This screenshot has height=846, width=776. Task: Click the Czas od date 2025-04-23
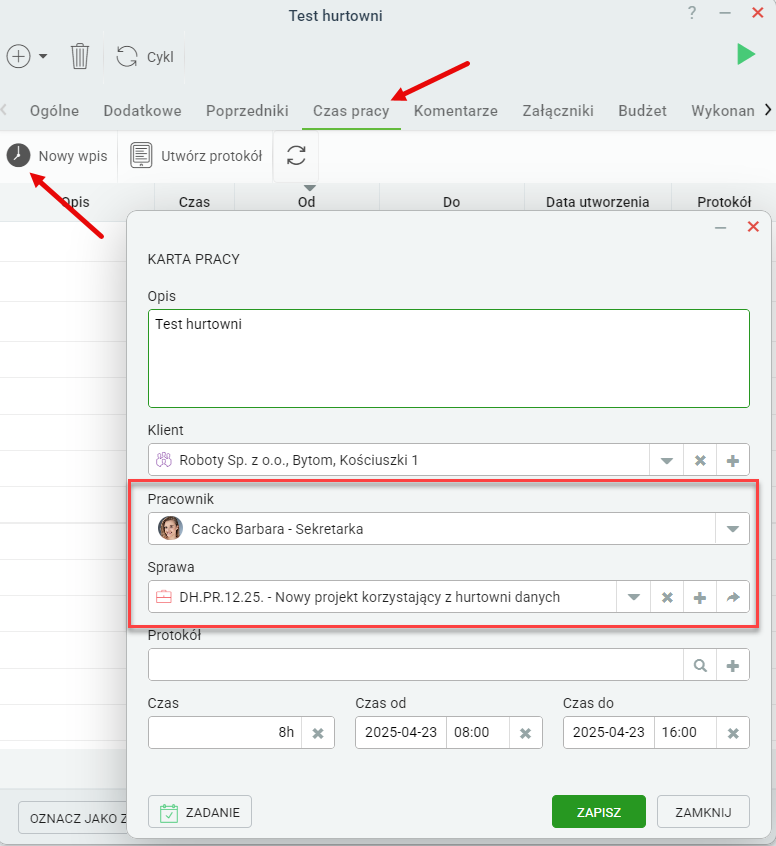401,732
